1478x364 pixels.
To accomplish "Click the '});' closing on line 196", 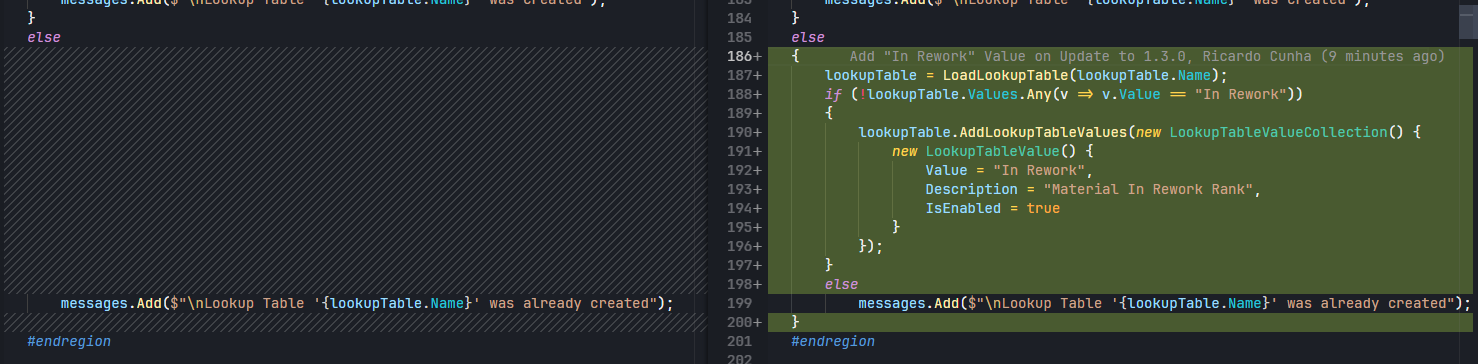I will point(871,246).
